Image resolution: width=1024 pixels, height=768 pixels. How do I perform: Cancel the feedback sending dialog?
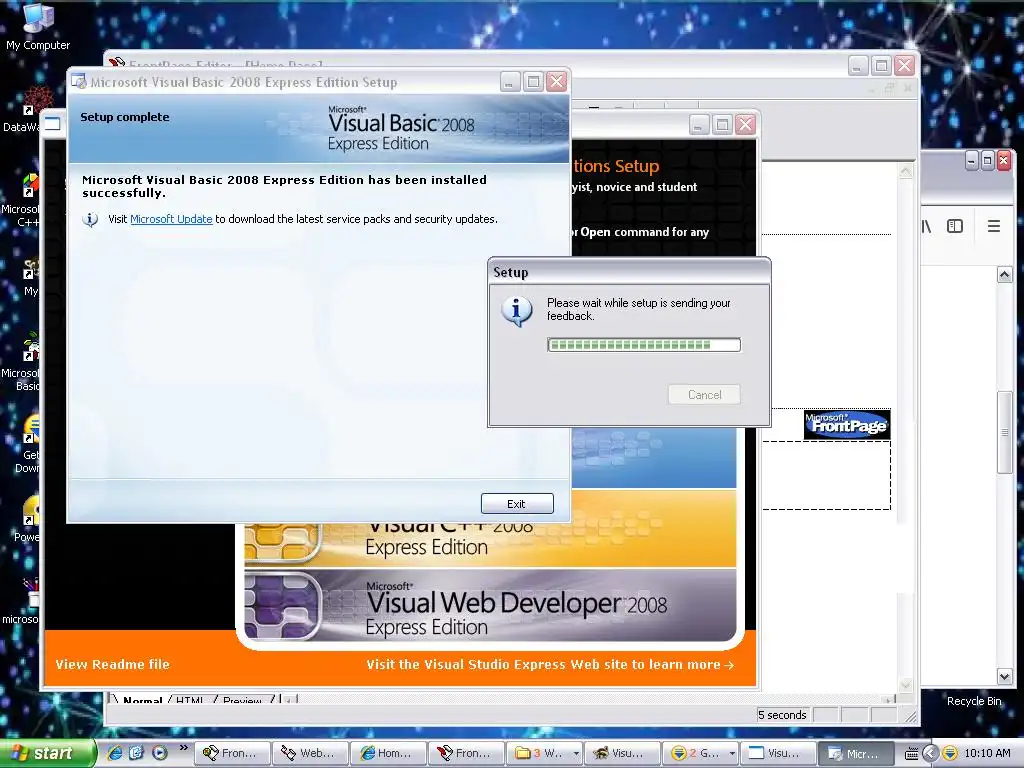(704, 394)
